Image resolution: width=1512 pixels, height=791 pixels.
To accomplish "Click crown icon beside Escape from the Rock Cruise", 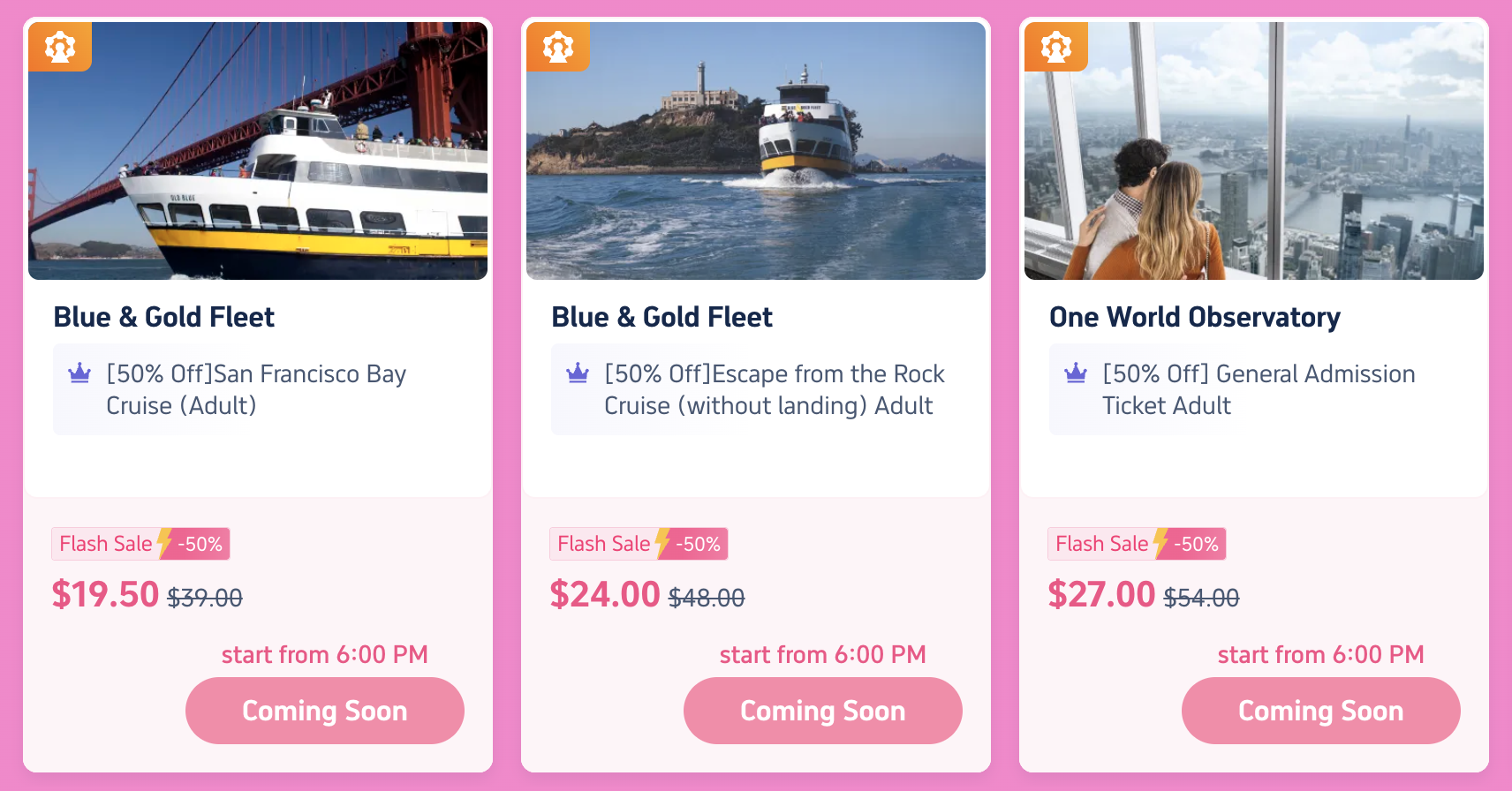I will [x=578, y=373].
